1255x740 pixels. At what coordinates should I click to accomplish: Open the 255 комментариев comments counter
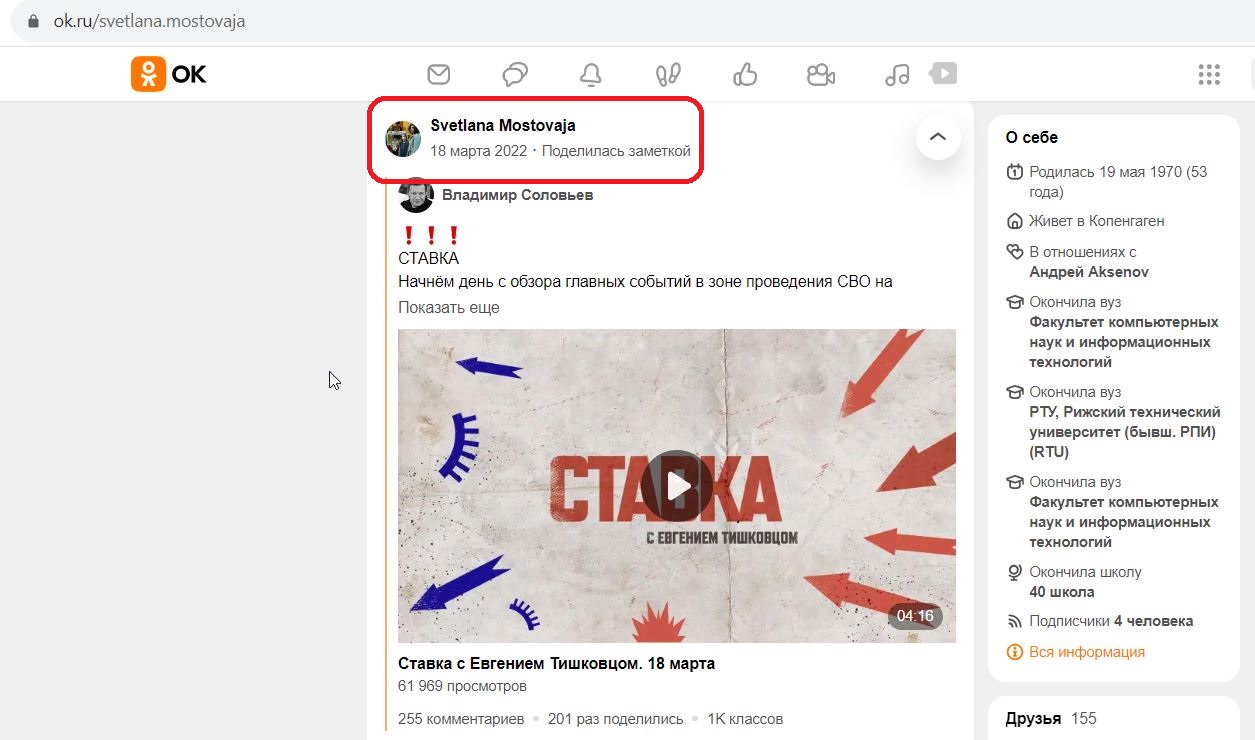coord(461,719)
